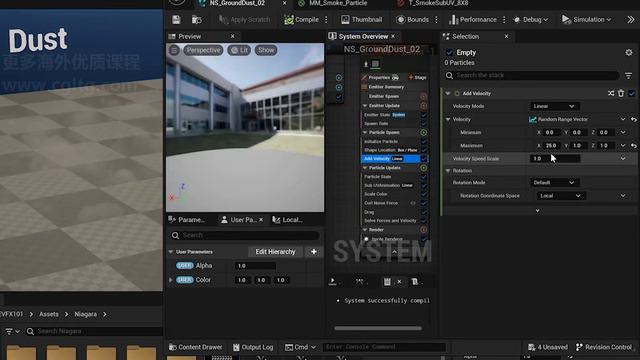
Task: Click the Compile button
Action: 302,19
